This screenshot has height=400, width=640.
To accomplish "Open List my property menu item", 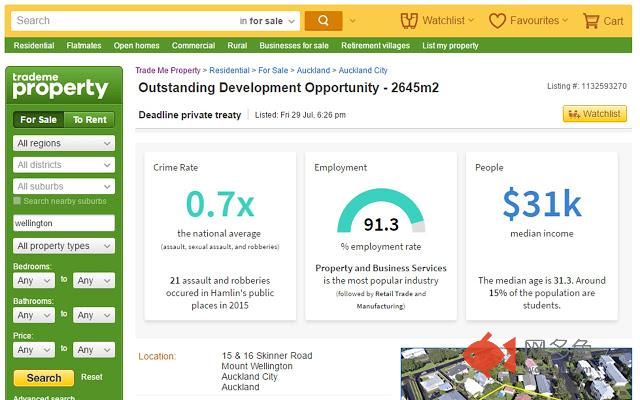I will (450, 45).
